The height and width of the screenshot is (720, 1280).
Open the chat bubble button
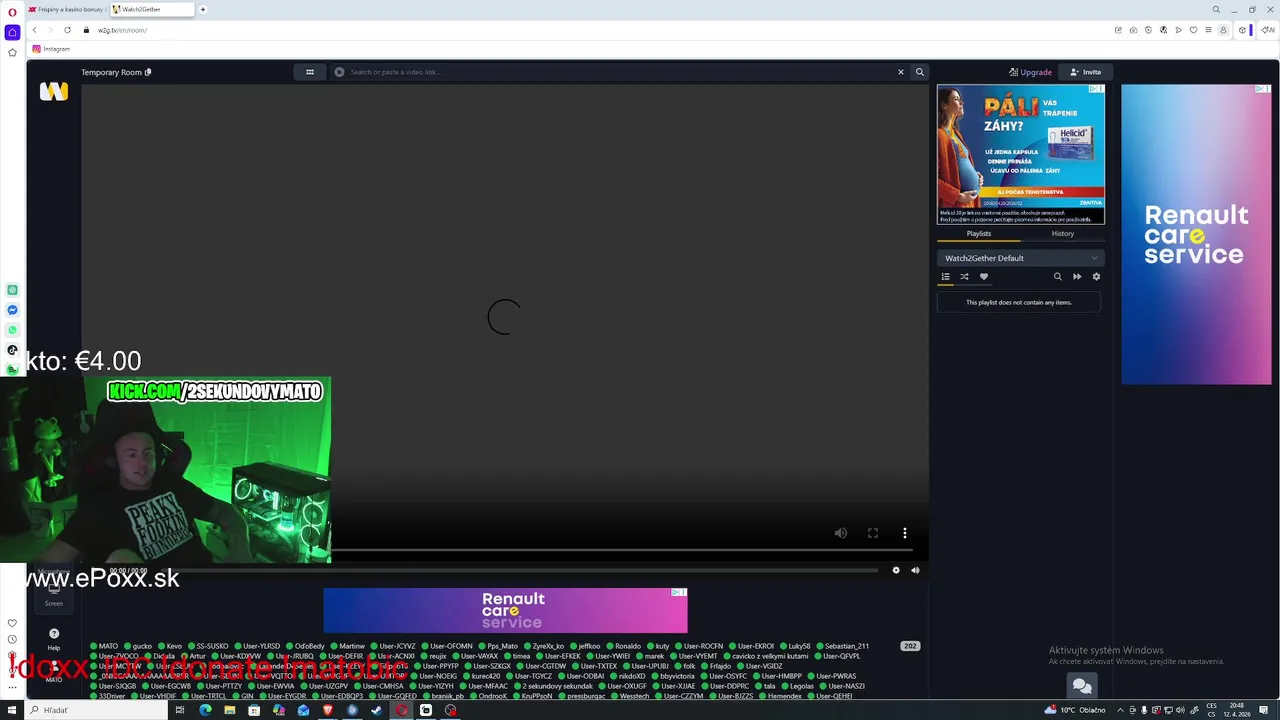click(x=1081, y=686)
